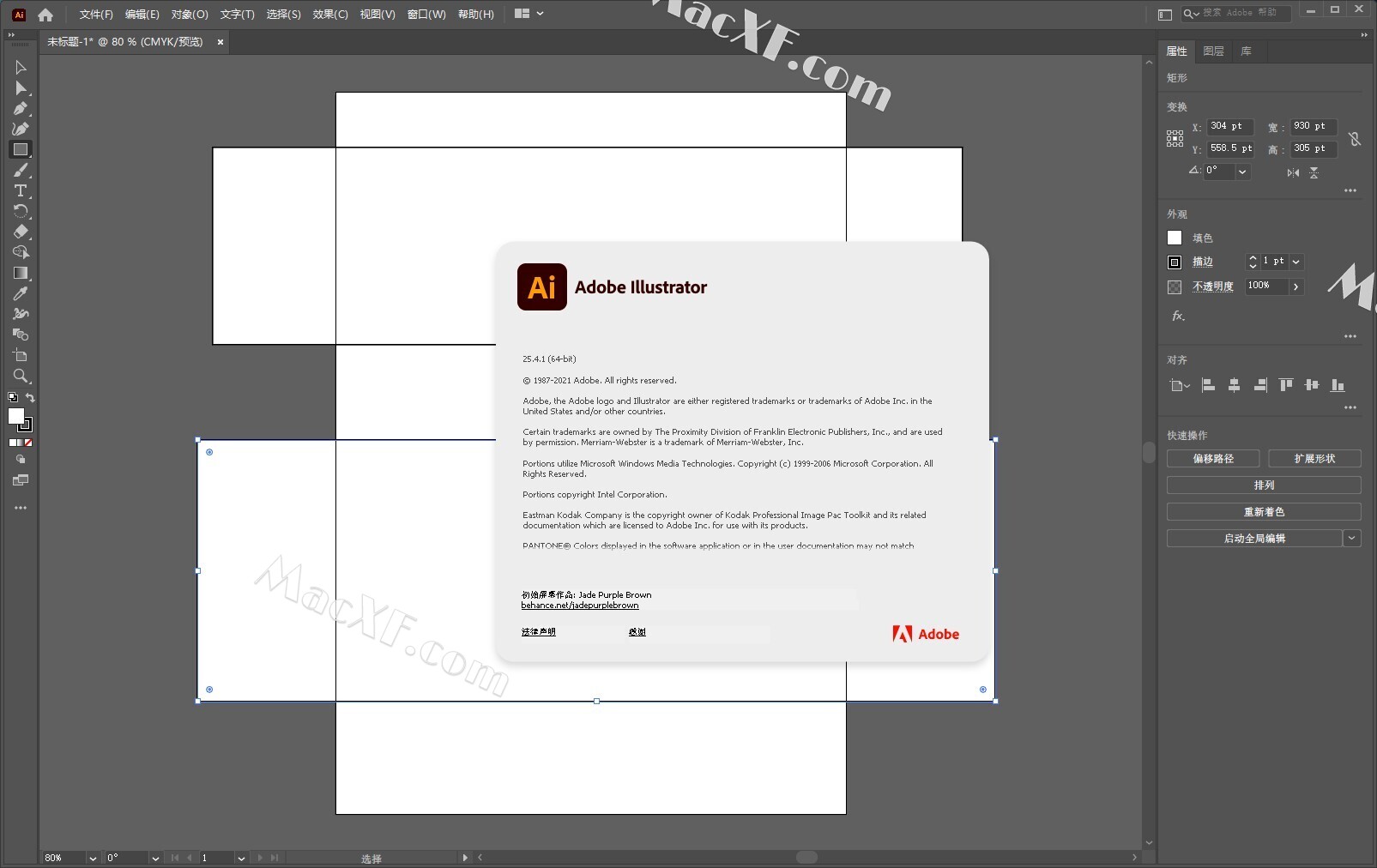Select the Direct Selection tool
The image size is (1377, 868).
pos(21,88)
